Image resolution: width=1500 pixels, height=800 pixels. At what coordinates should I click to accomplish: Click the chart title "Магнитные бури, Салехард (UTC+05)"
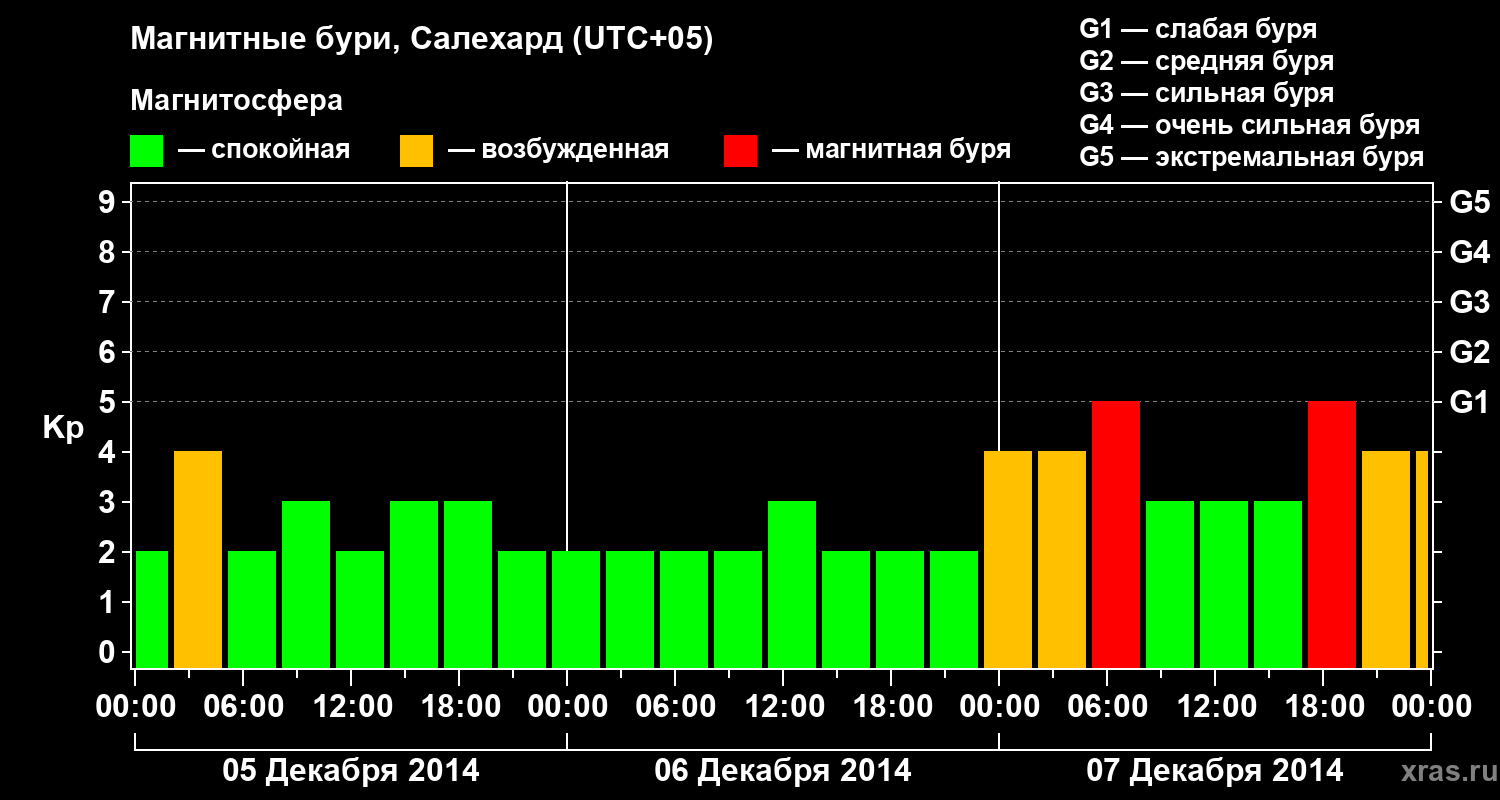coord(422,41)
